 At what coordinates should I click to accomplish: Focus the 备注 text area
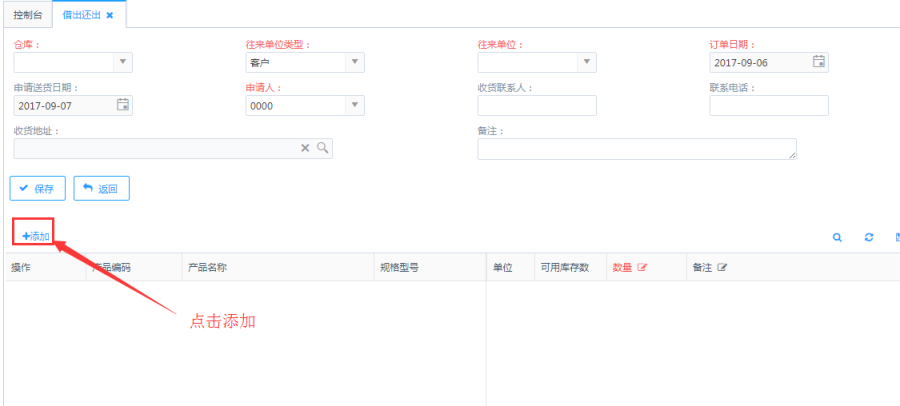(637, 149)
